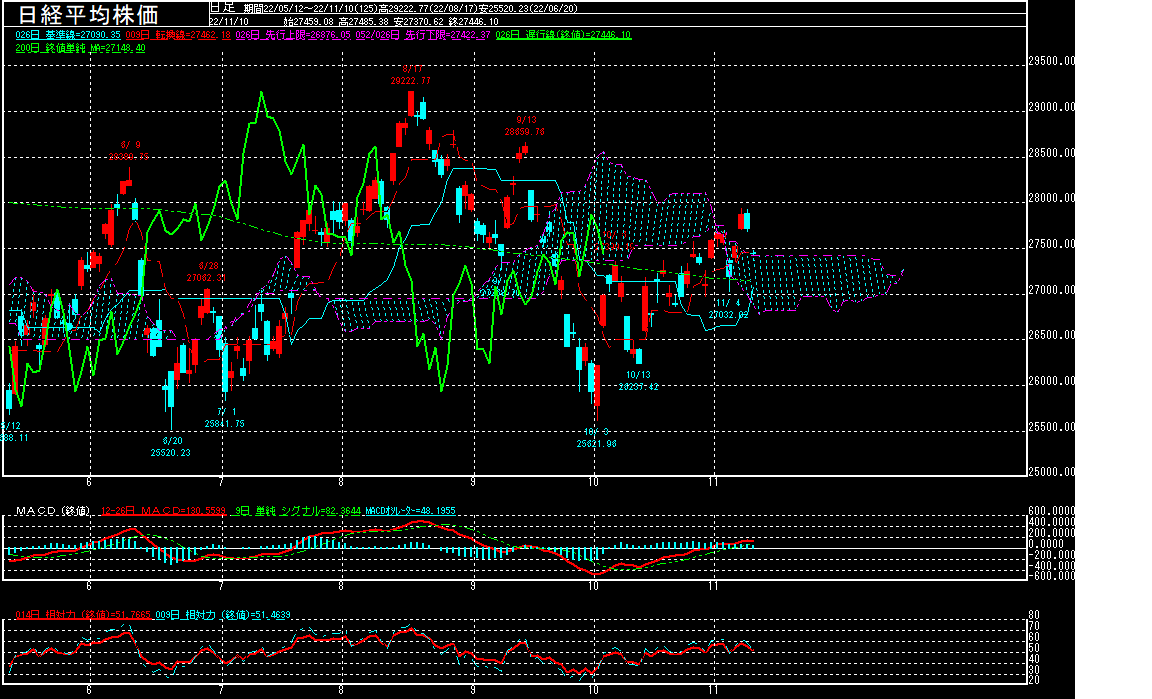The height and width of the screenshot is (699, 1152).
Task: Click the 50 level on the RSI axis
Action: 1034,648
